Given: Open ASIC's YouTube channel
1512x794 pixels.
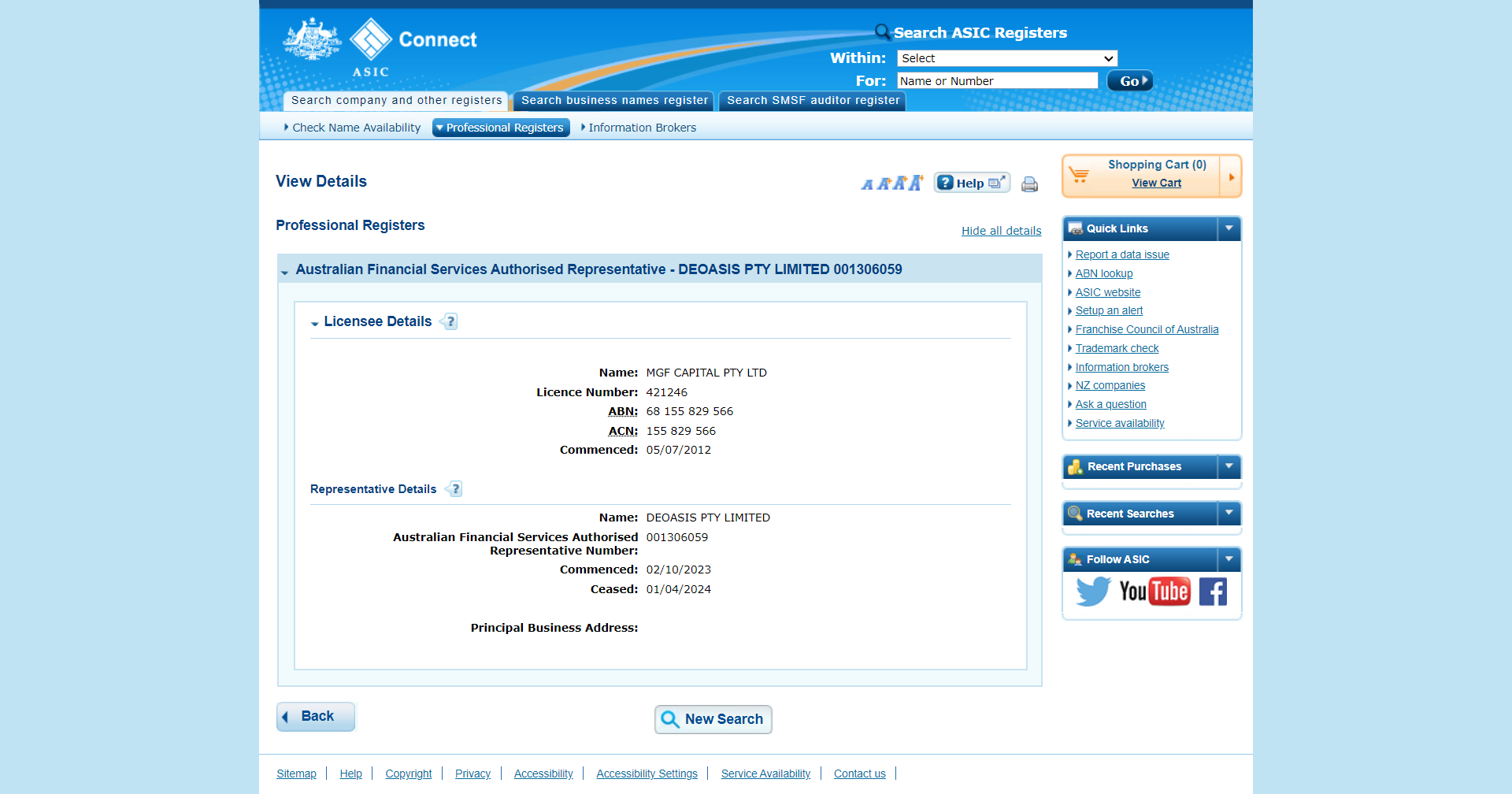Looking at the screenshot, I should 1154,592.
